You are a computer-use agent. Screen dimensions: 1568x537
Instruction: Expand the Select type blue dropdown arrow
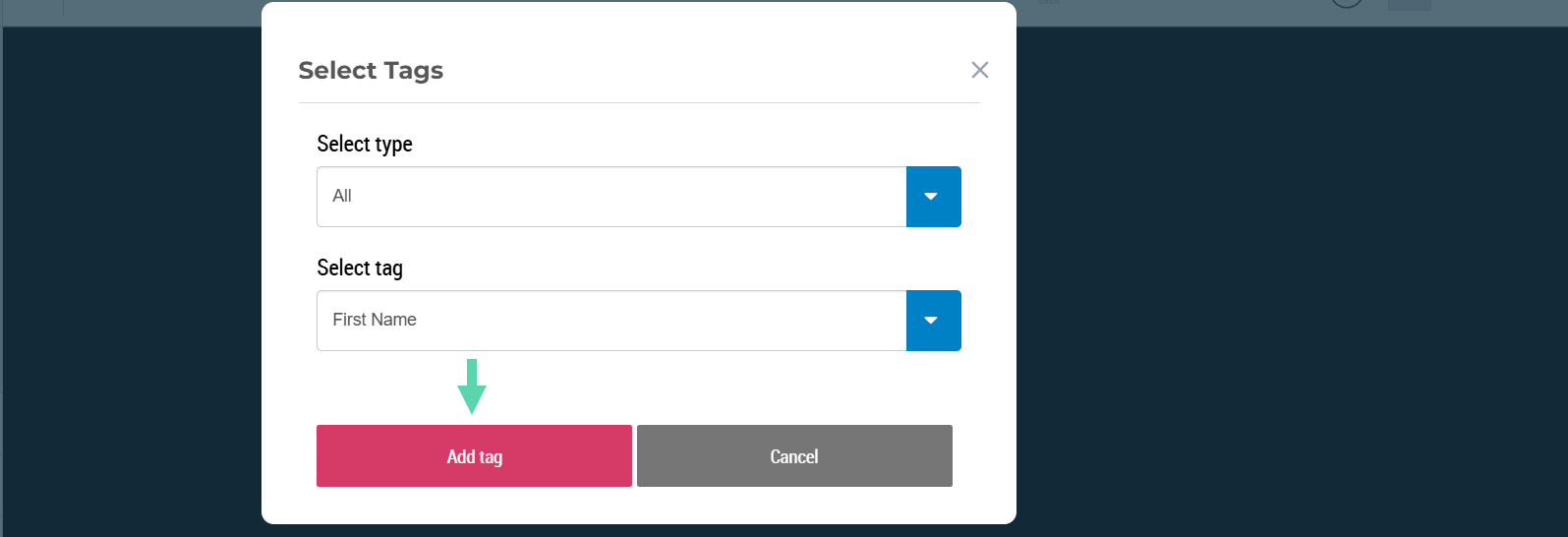click(x=933, y=197)
